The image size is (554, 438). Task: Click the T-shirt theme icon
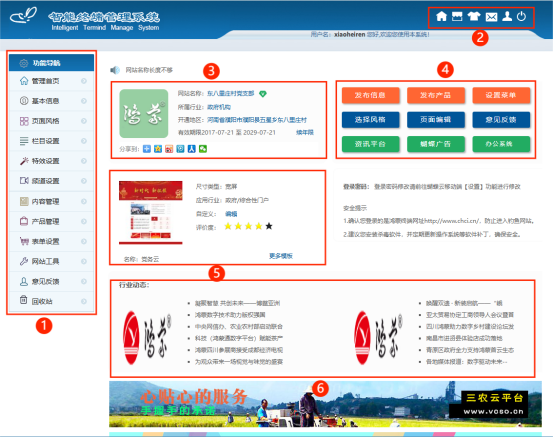(474, 16)
